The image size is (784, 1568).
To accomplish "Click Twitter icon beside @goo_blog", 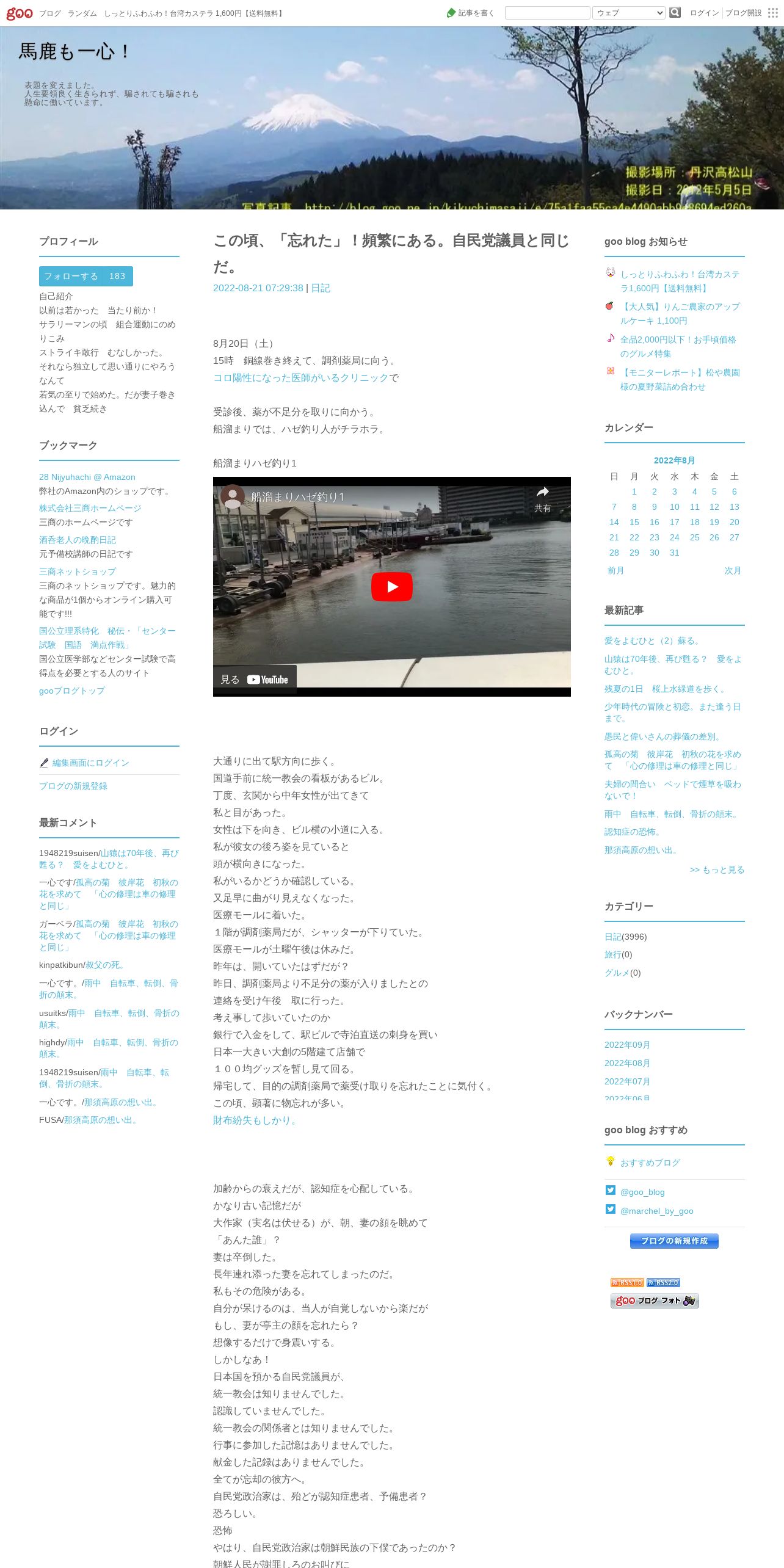I will [611, 1190].
